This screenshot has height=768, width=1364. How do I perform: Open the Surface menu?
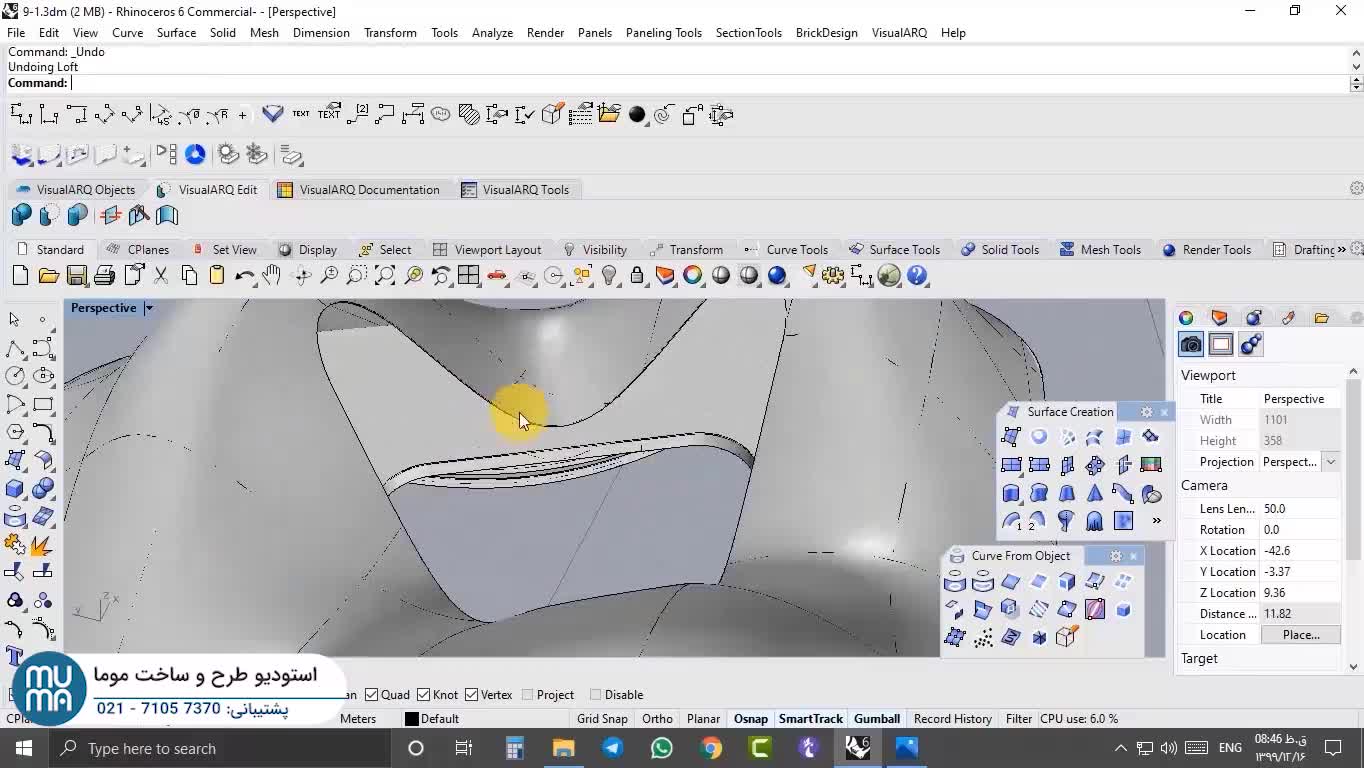(x=176, y=33)
